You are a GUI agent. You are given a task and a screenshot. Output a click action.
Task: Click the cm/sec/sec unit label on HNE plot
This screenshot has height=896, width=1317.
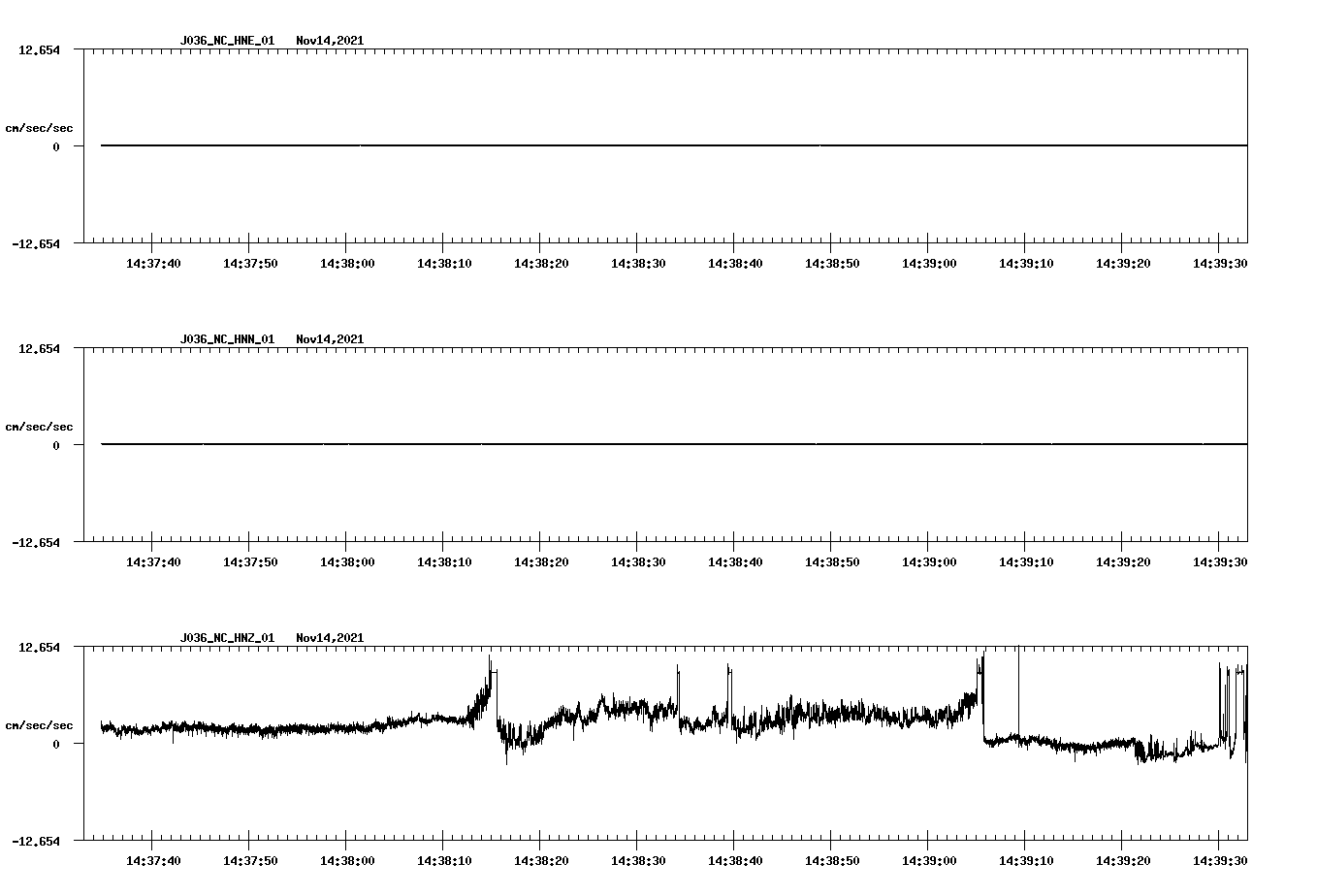[39, 128]
